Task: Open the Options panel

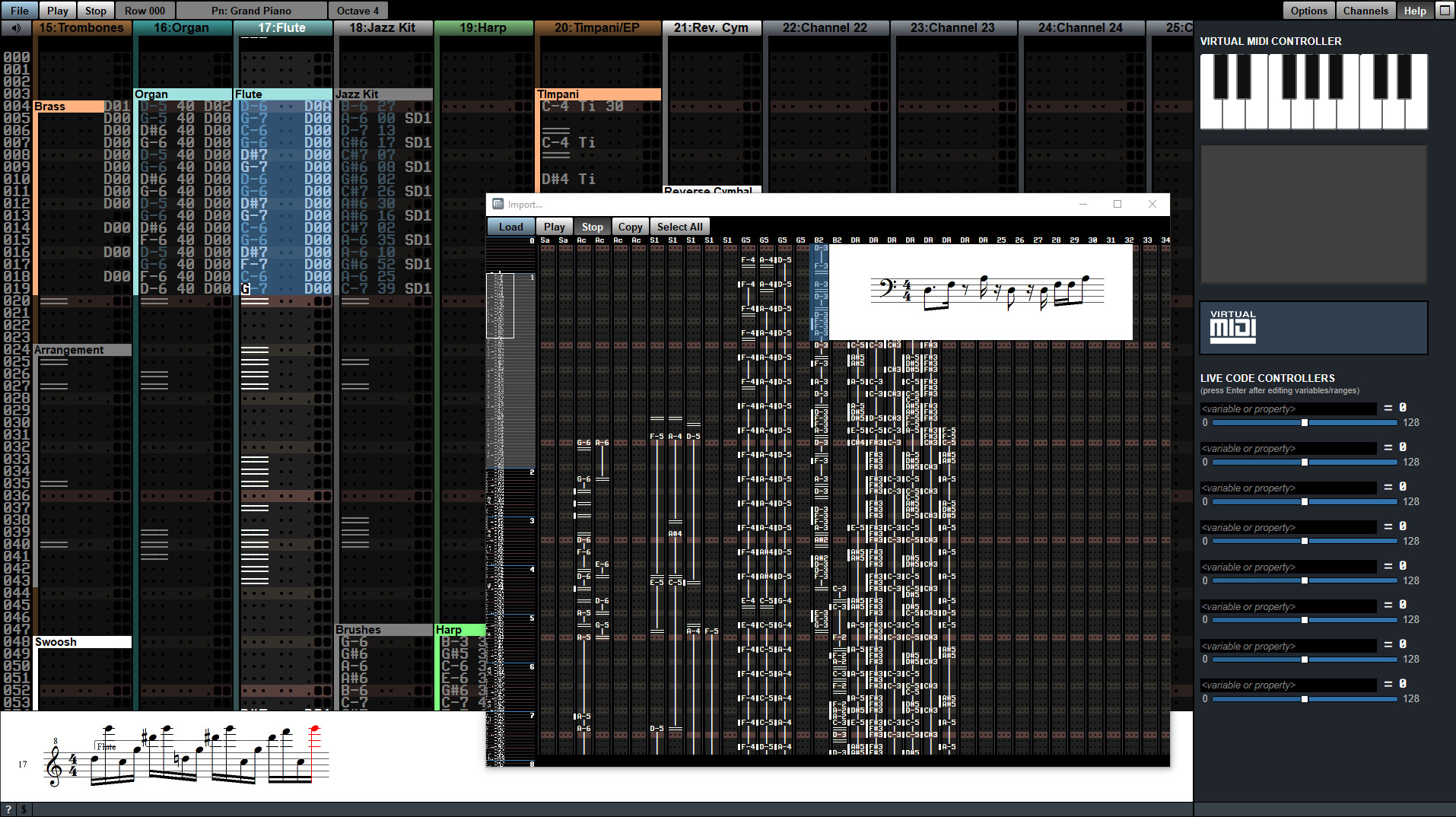Action: pos(1308,10)
